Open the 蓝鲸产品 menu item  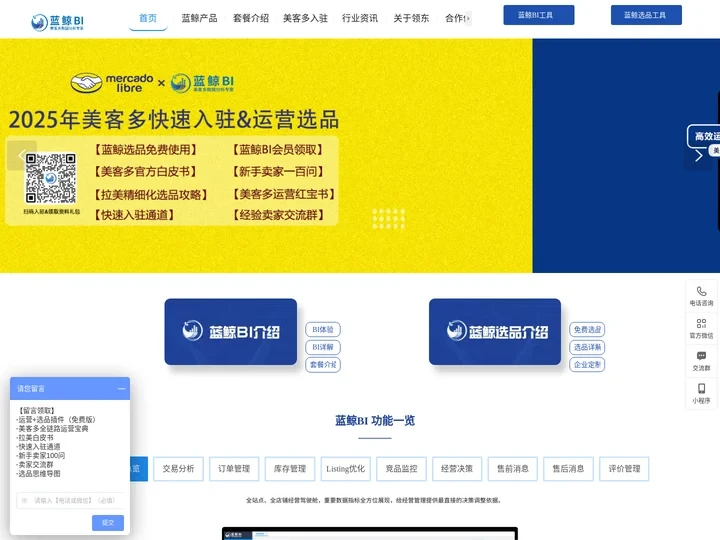(199, 18)
